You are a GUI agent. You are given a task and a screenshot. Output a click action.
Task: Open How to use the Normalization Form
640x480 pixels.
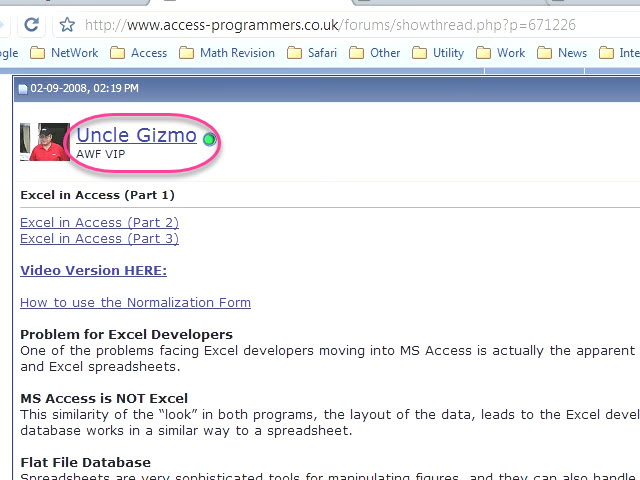[x=136, y=302]
